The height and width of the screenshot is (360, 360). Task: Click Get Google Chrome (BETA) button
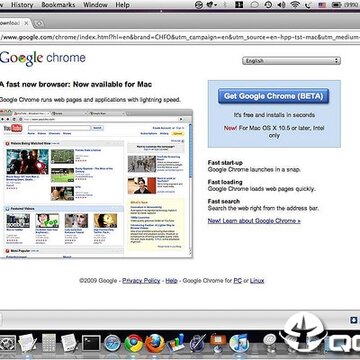(x=273, y=96)
